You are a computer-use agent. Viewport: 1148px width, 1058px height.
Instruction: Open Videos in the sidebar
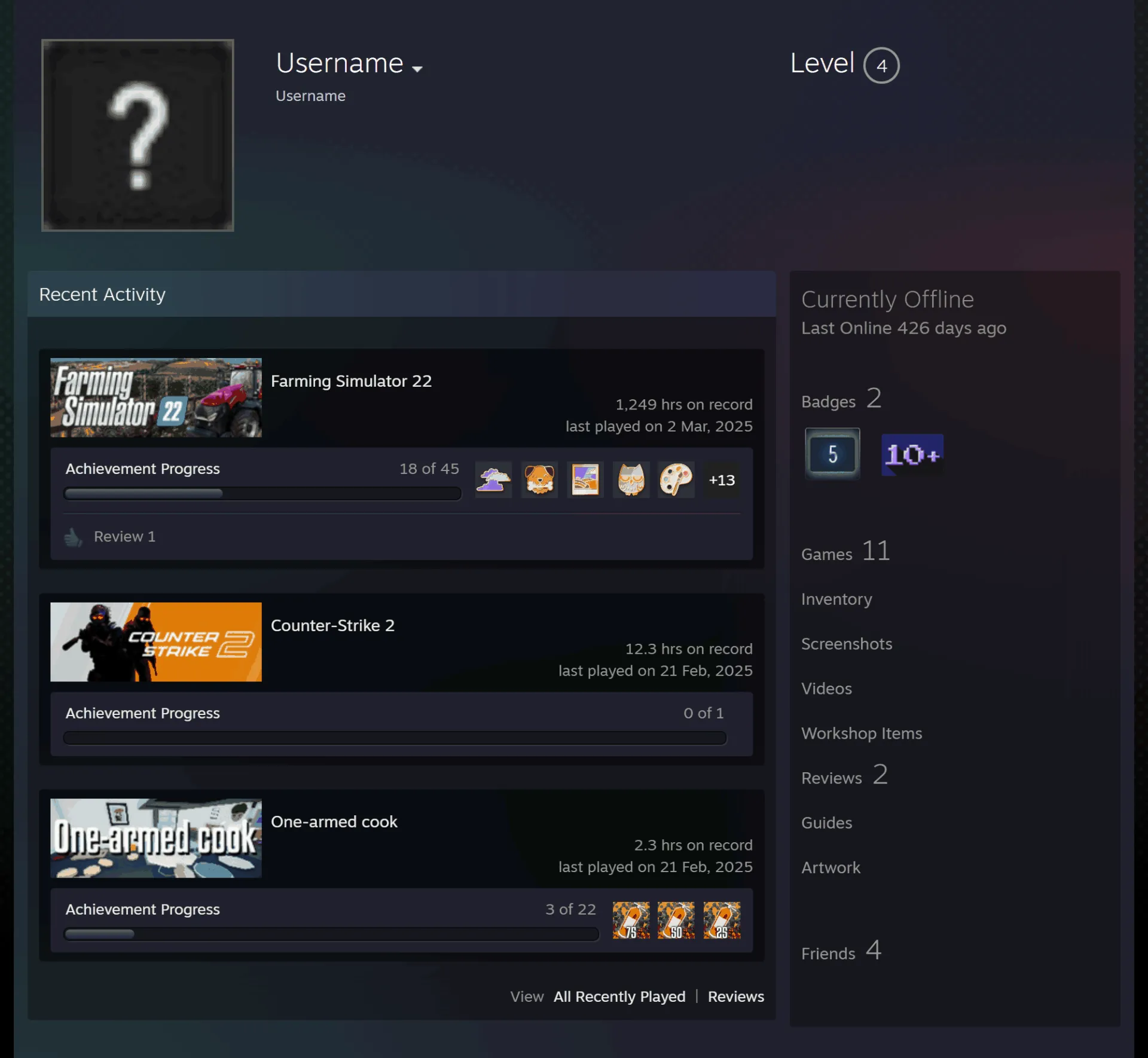click(826, 689)
